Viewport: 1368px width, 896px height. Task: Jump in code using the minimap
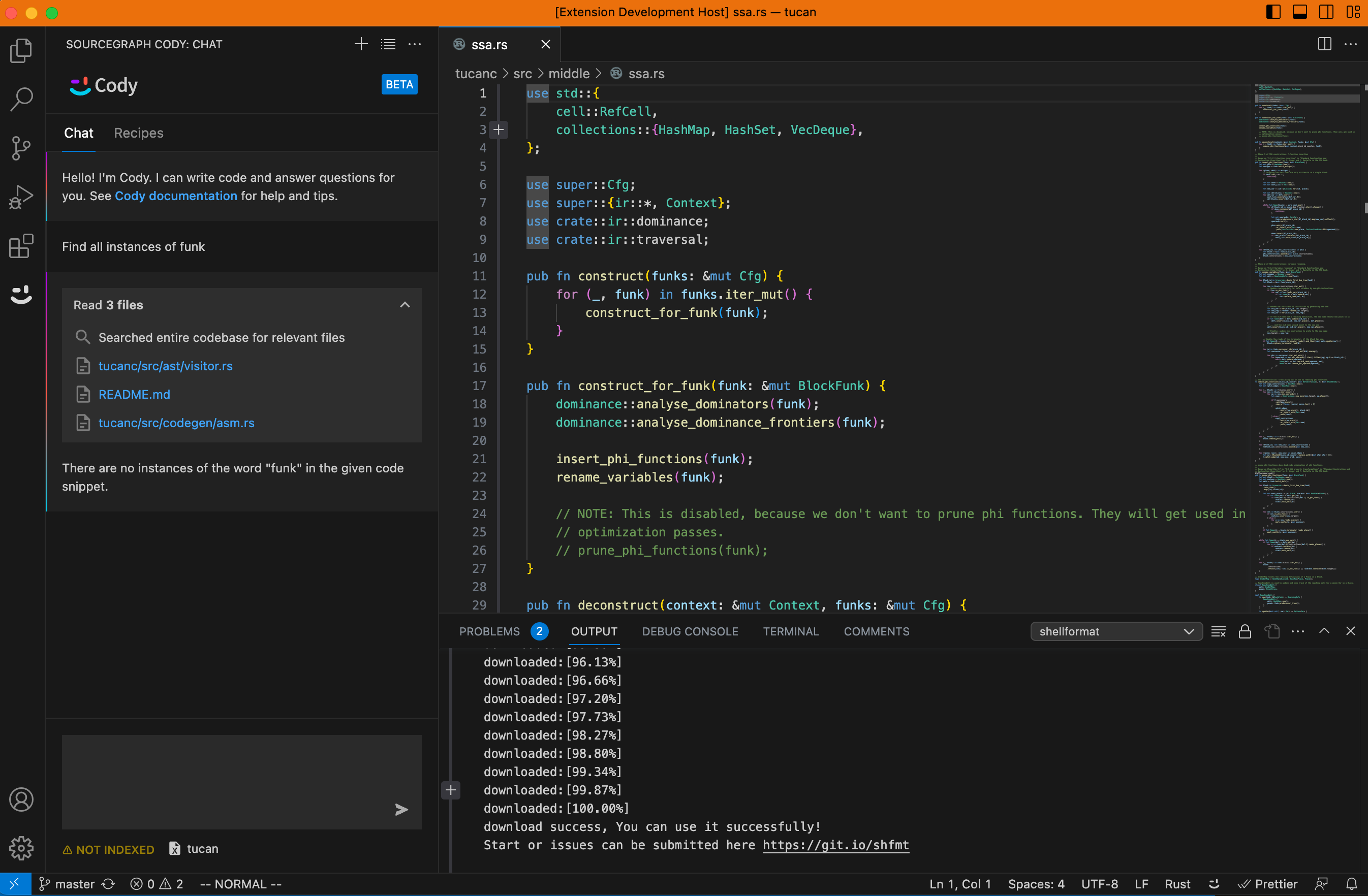tap(1305, 344)
